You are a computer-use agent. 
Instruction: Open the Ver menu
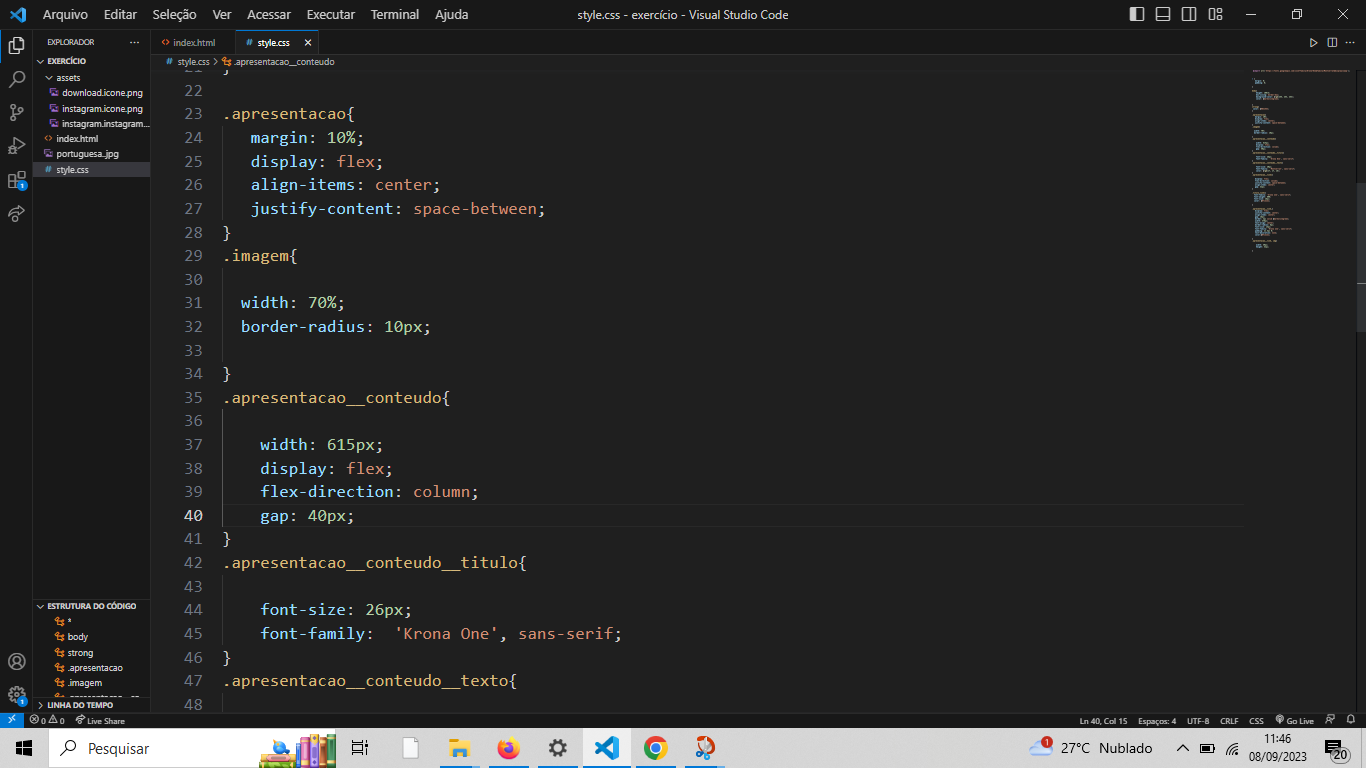point(222,14)
